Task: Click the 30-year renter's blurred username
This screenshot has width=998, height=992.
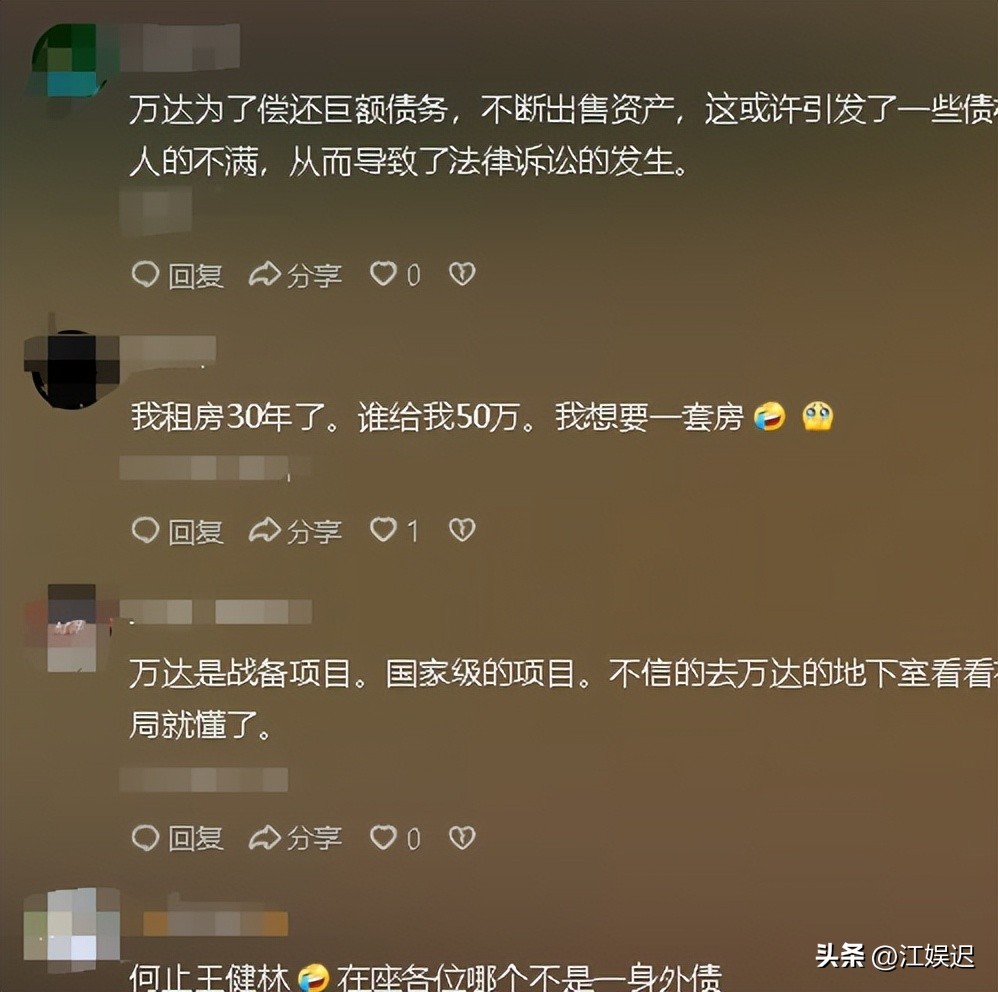Action: click(x=168, y=352)
